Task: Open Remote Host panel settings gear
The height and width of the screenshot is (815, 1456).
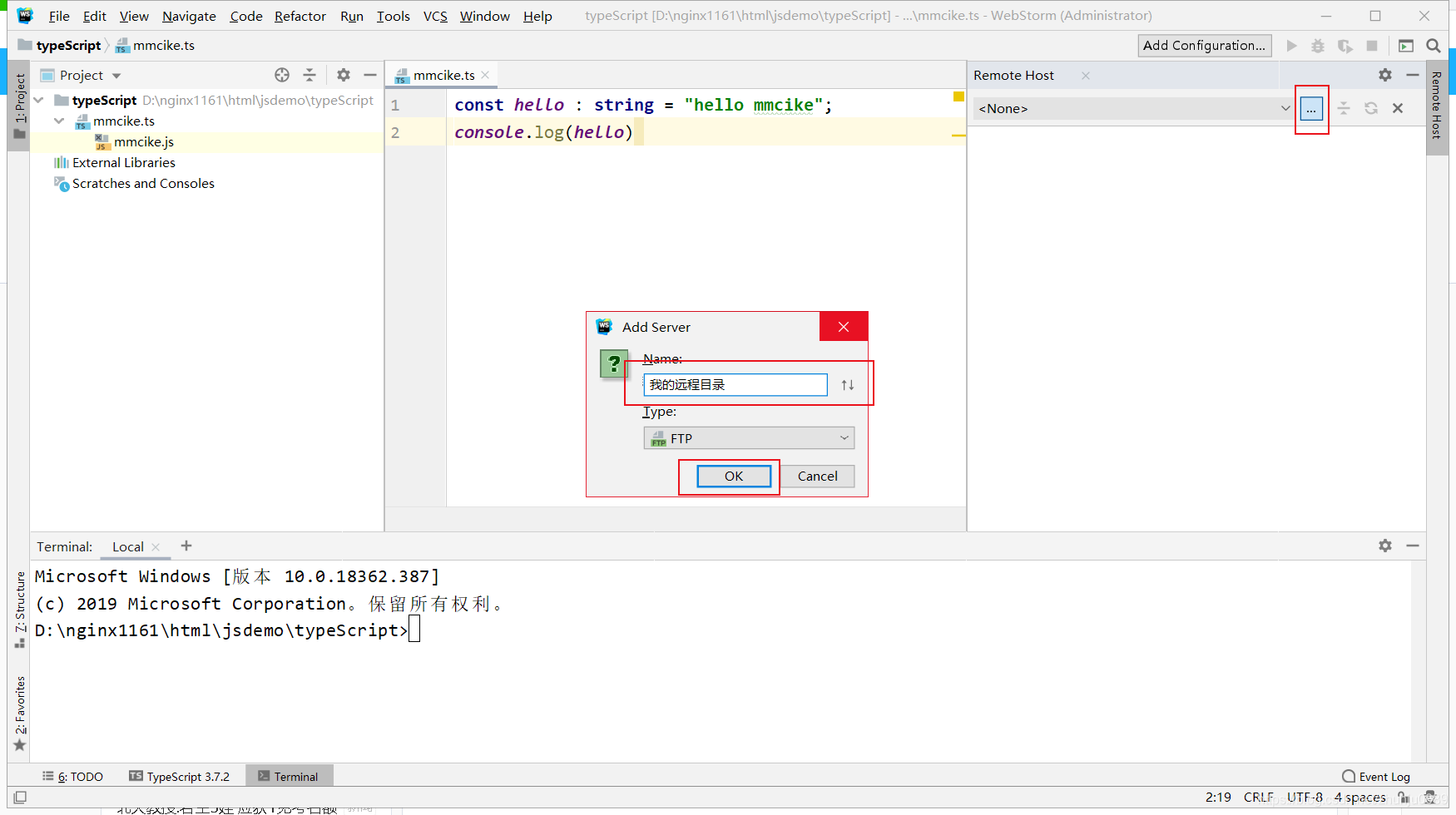Action: pyautogui.click(x=1385, y=75)
